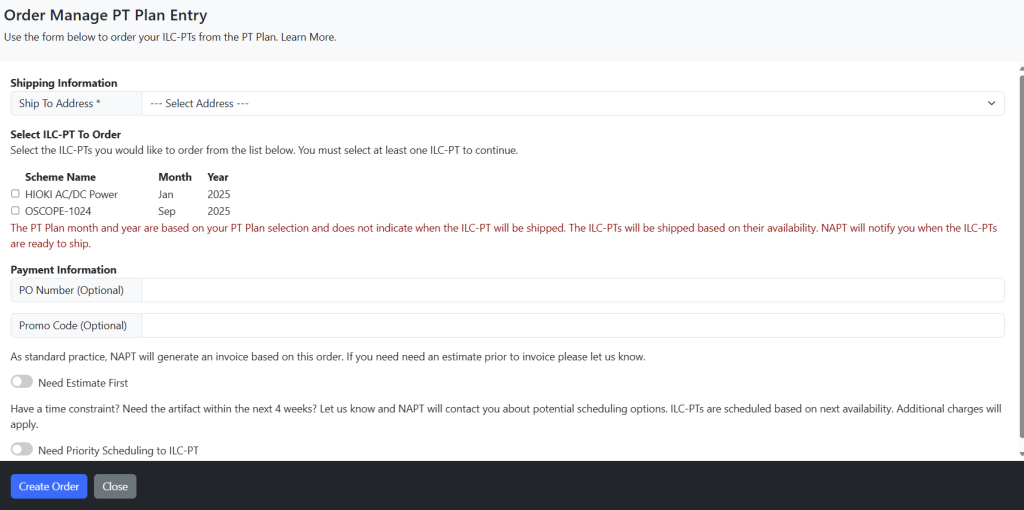Click the Scheme Name column header

pos(60,177)
